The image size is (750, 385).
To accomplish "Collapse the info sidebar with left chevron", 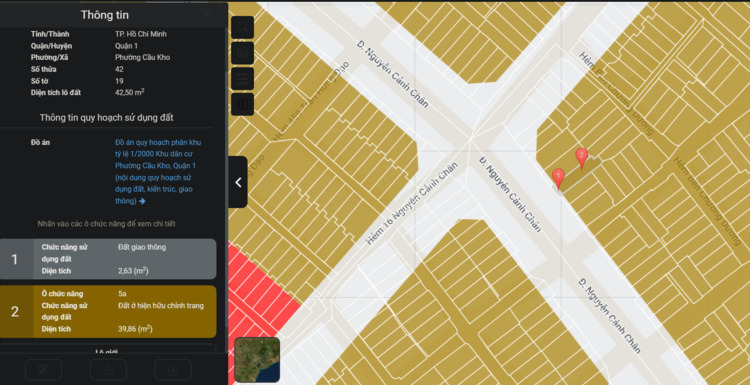I will [x=238, y=182].
